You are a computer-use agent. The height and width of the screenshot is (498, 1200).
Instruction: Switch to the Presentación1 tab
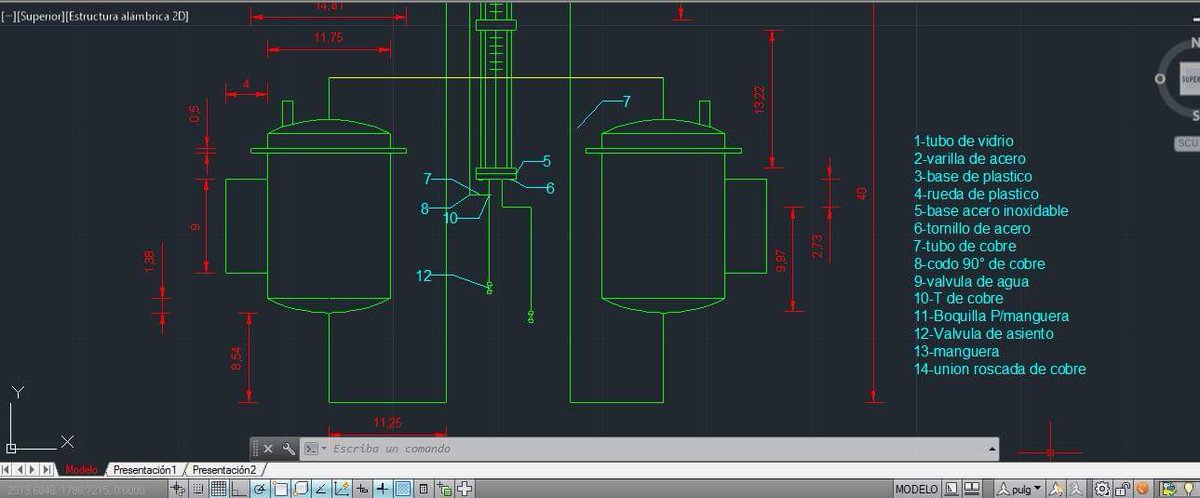click(x=145, y=469)
